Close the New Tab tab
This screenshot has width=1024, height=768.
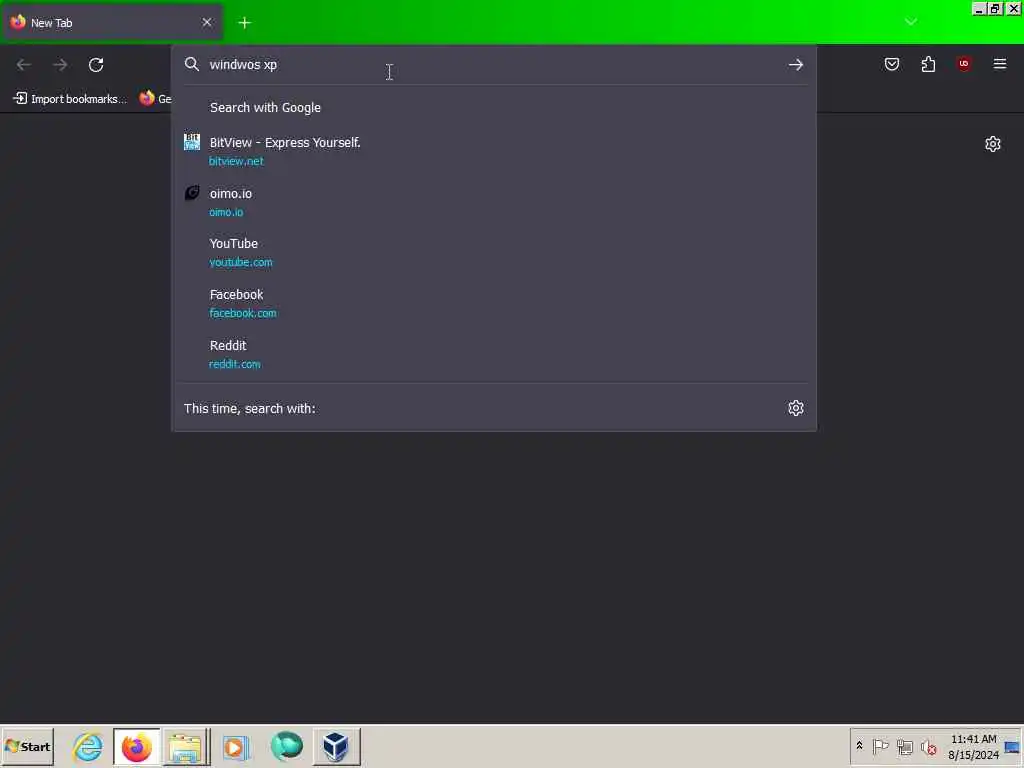point(206,22)
